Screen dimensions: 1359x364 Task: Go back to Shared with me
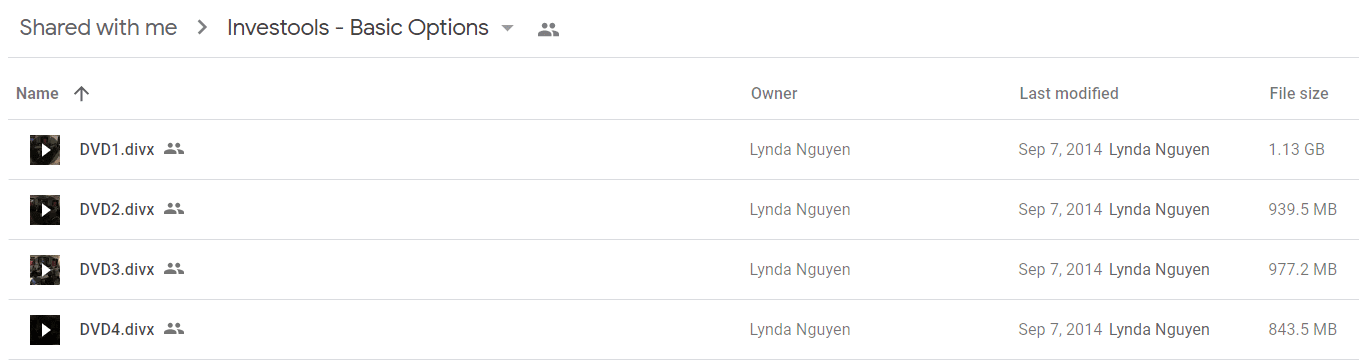pos(98,28)
